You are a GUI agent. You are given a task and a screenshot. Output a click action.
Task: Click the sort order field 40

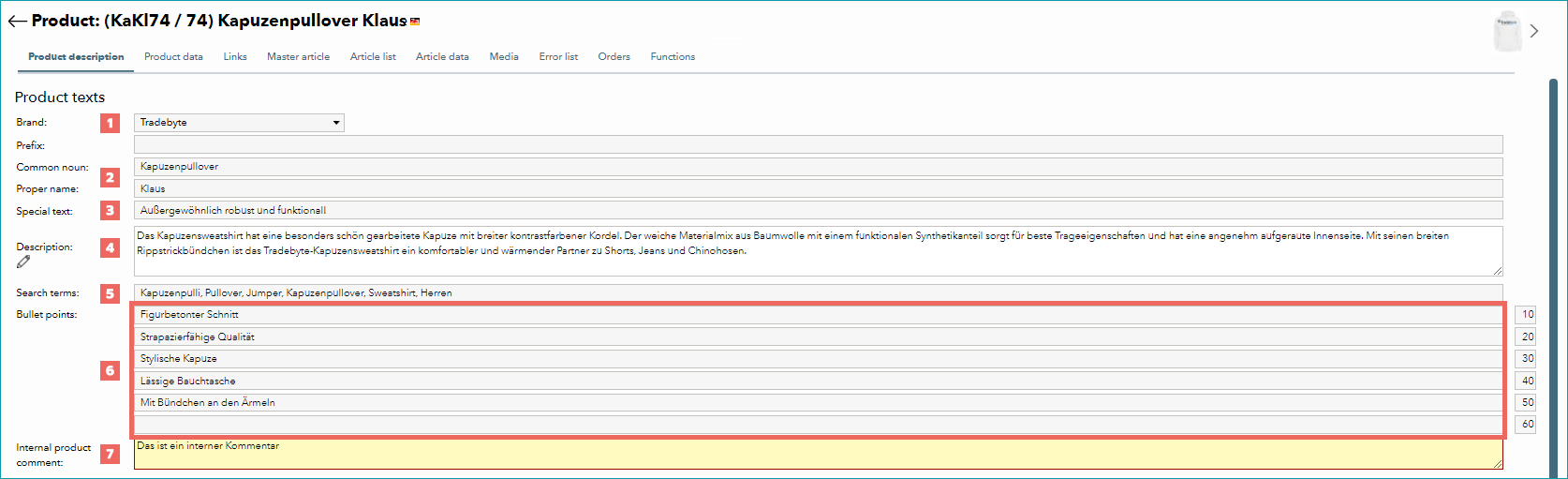coord(1526,381)
